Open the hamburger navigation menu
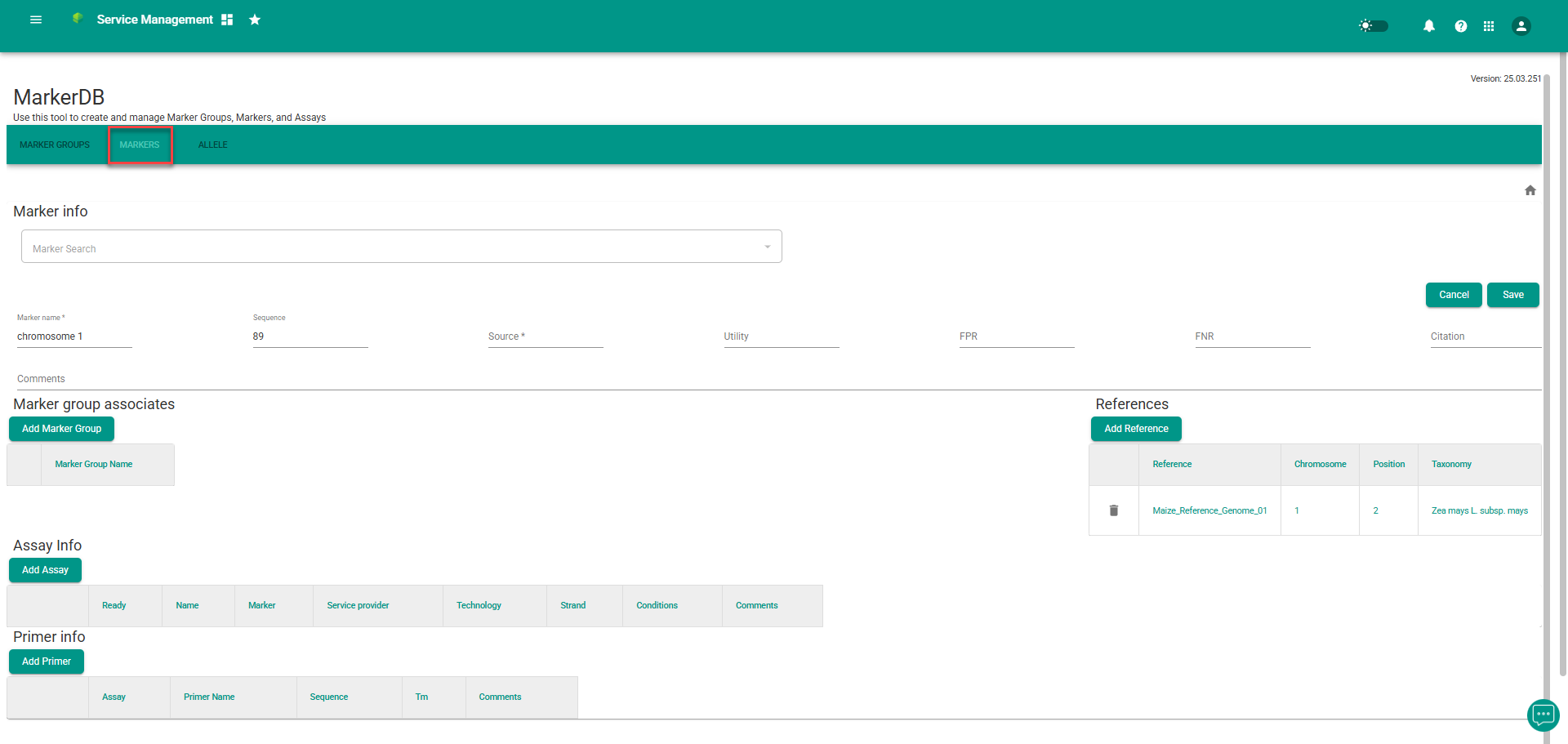The image size is (1568, 744). pyautogui.click(x=36, y=20)
